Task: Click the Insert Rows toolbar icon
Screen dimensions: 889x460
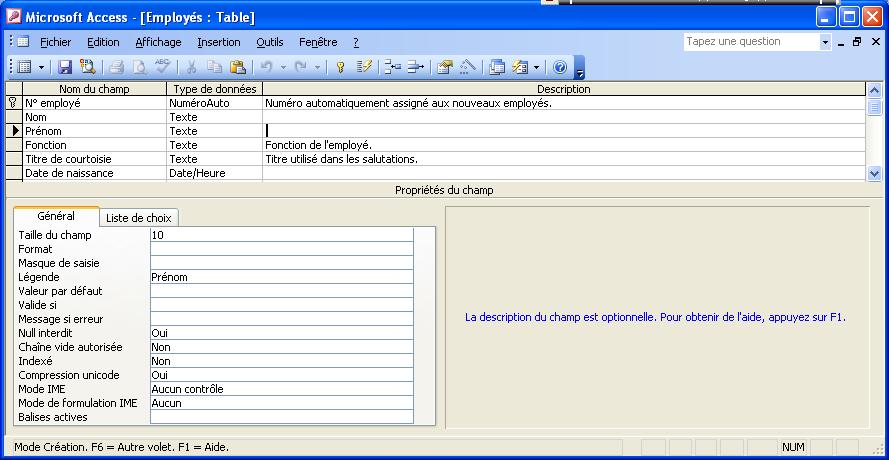Action: click(392, 67)
